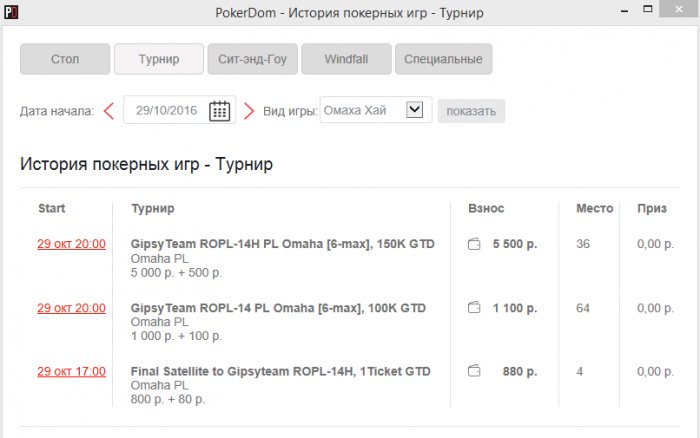
Task: Click the 880 р. buy-in value
Action: [x=520, y=371]
